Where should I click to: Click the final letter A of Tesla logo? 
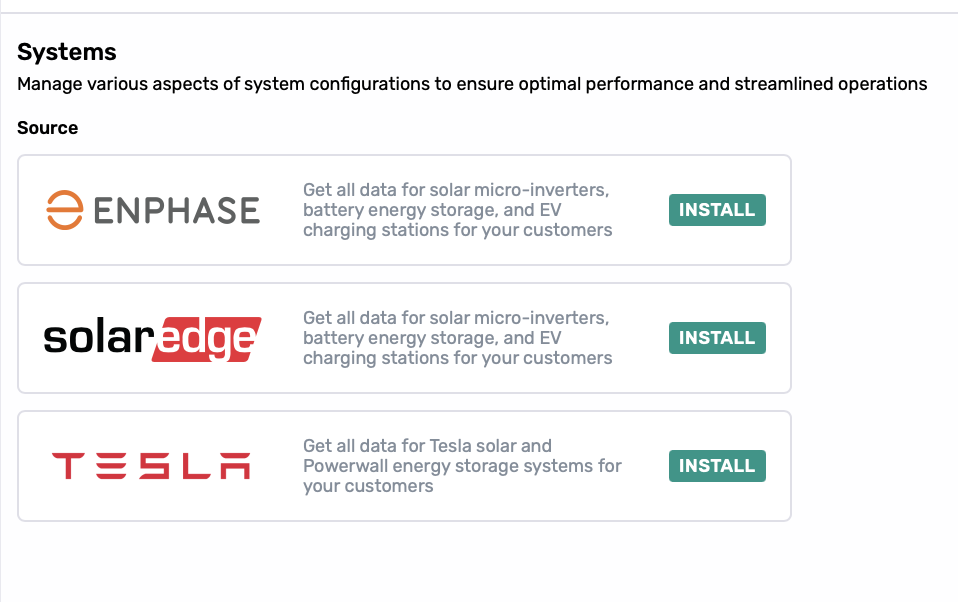pos(235,466)
